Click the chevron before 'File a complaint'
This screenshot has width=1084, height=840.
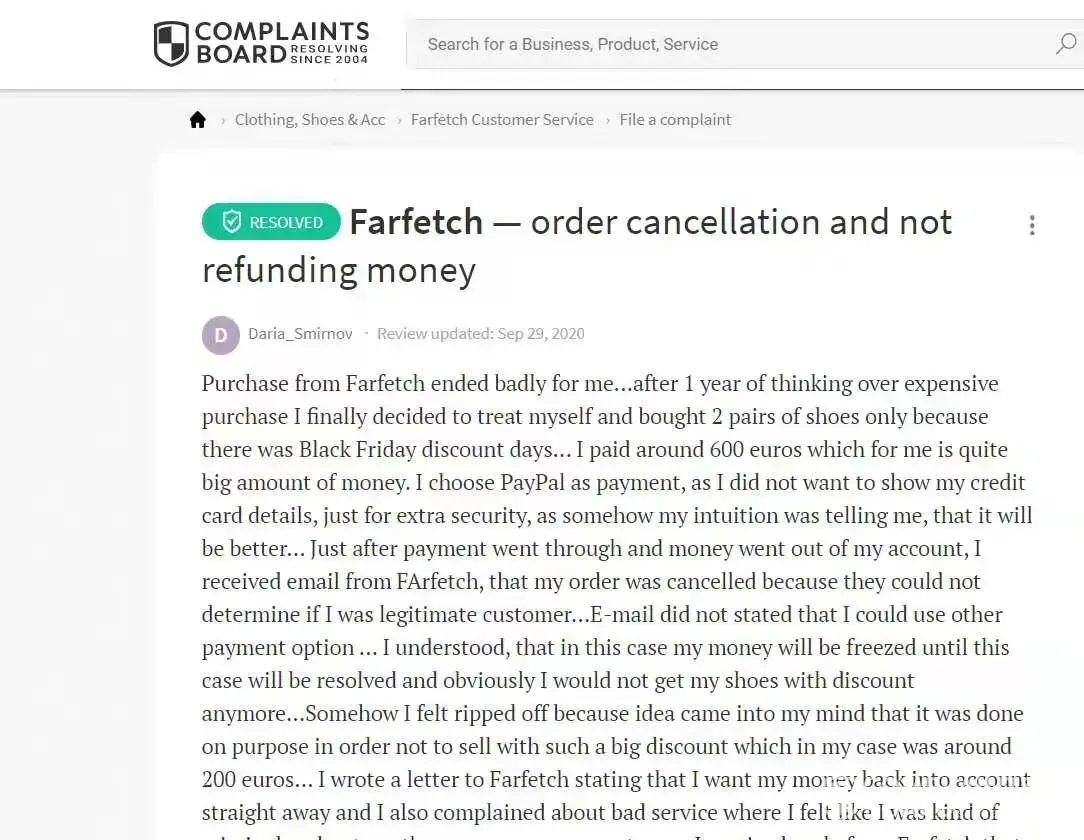click(607, 120)
